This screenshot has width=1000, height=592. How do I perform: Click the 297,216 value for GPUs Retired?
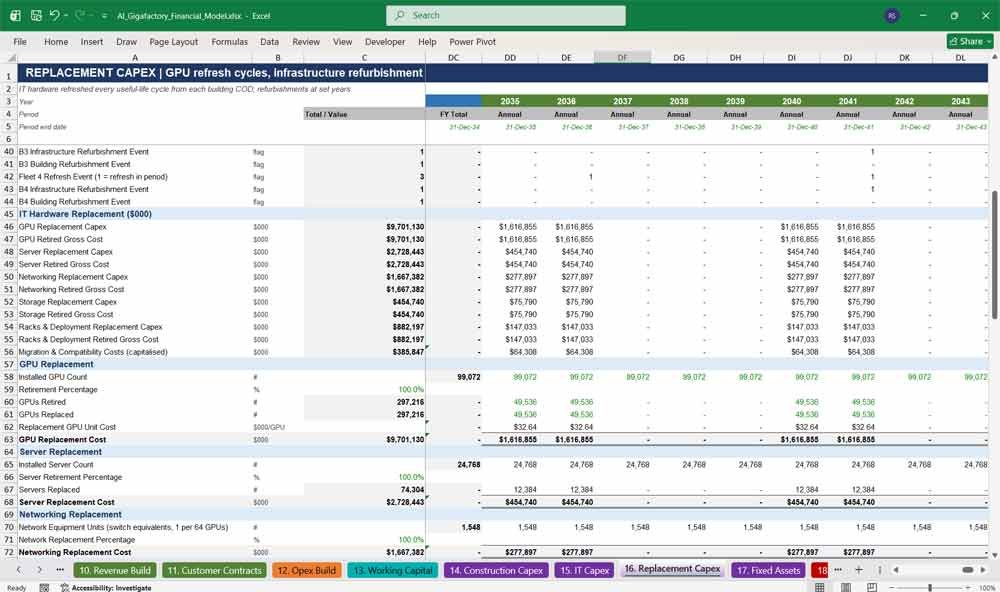410,402
